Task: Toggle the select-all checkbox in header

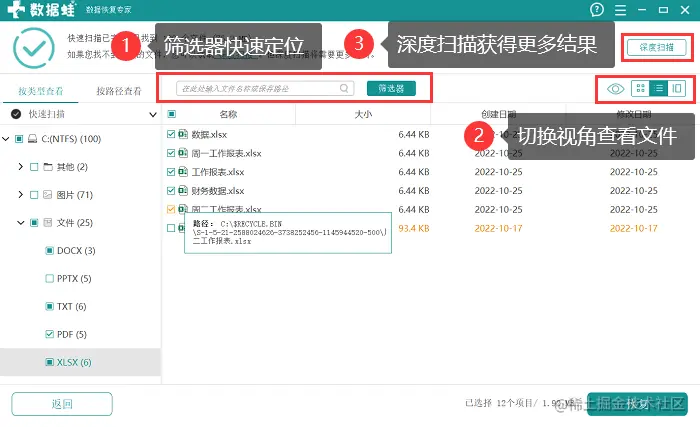Action: (171, 114)
